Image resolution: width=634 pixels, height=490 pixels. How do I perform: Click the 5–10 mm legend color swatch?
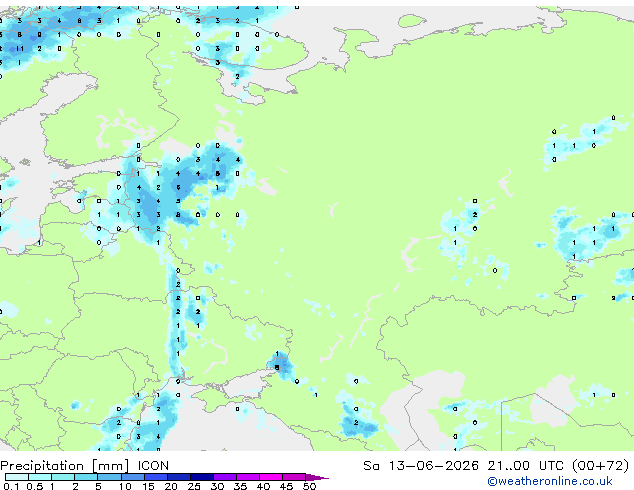[x=109, y=477]
